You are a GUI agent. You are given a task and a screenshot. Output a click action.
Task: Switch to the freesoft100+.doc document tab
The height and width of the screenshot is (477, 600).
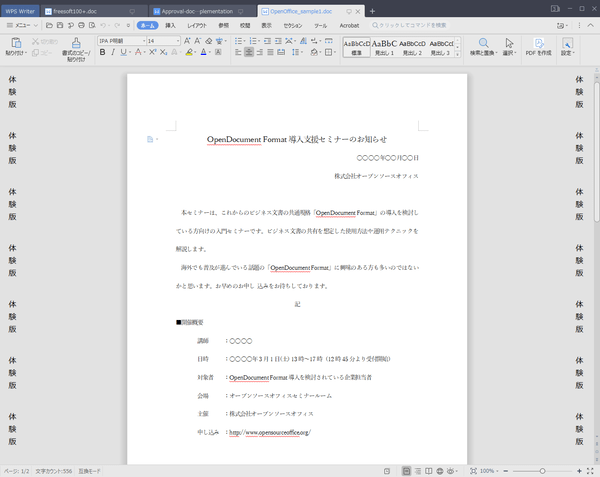(x=82, y=10)
